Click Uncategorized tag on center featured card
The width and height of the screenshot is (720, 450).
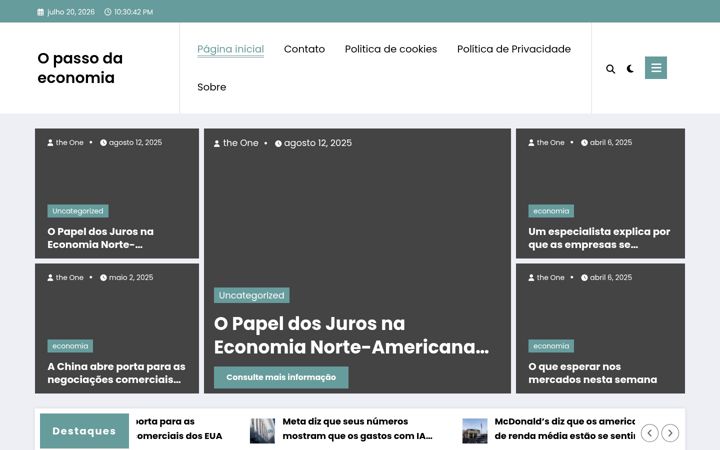(252, 295)
